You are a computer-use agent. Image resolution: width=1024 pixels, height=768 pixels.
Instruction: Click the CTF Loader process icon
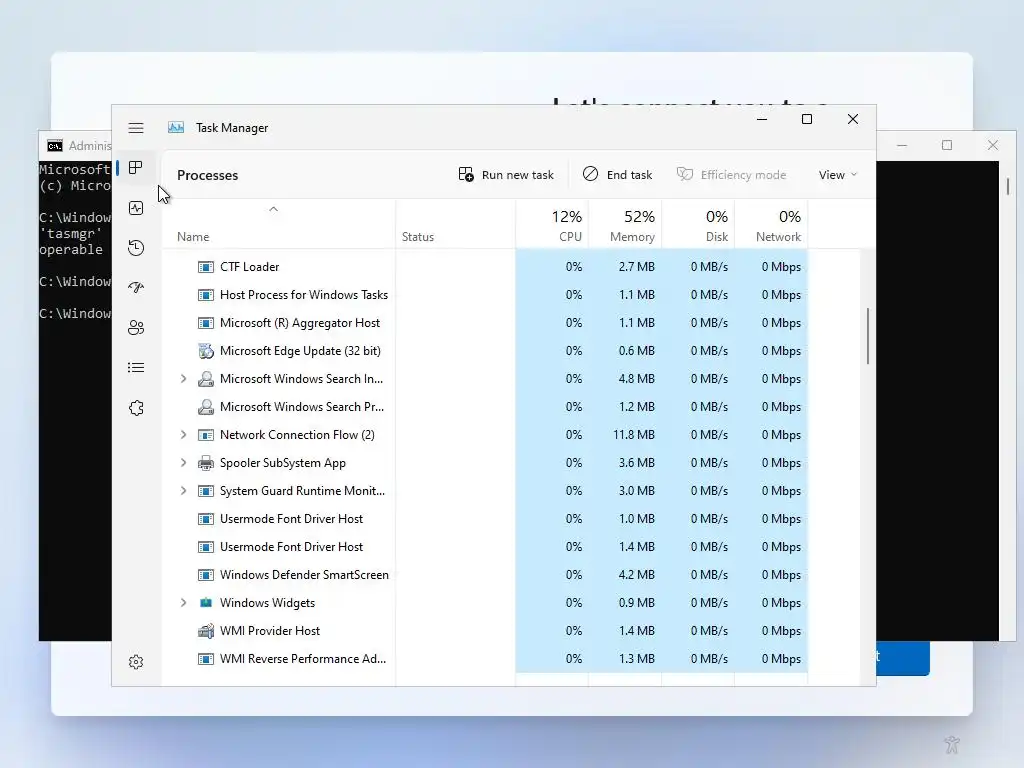[x=206, y=266]
